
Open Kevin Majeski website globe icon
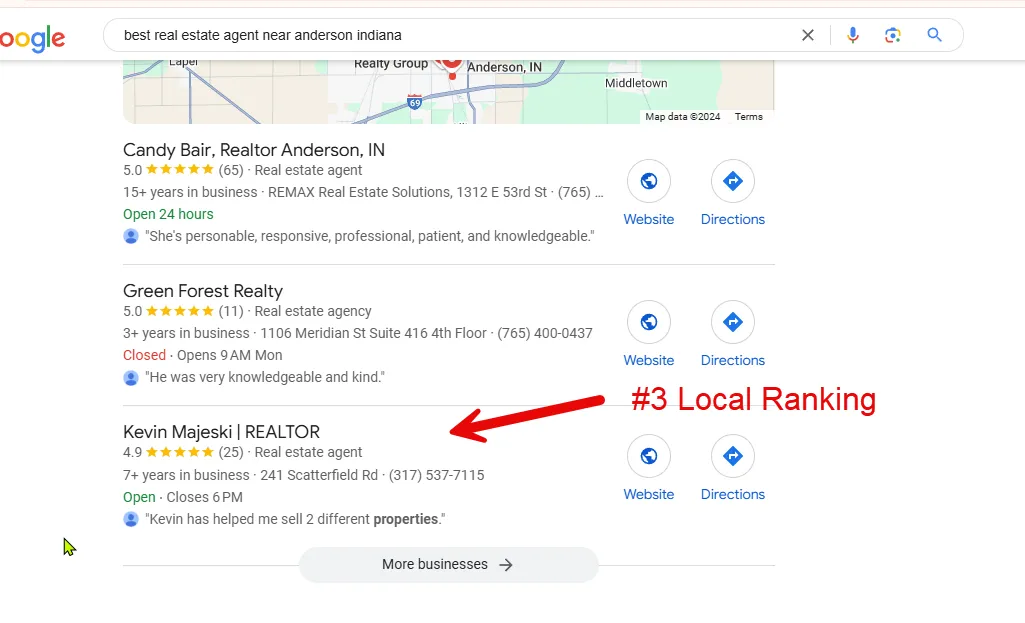click(648, 456)
